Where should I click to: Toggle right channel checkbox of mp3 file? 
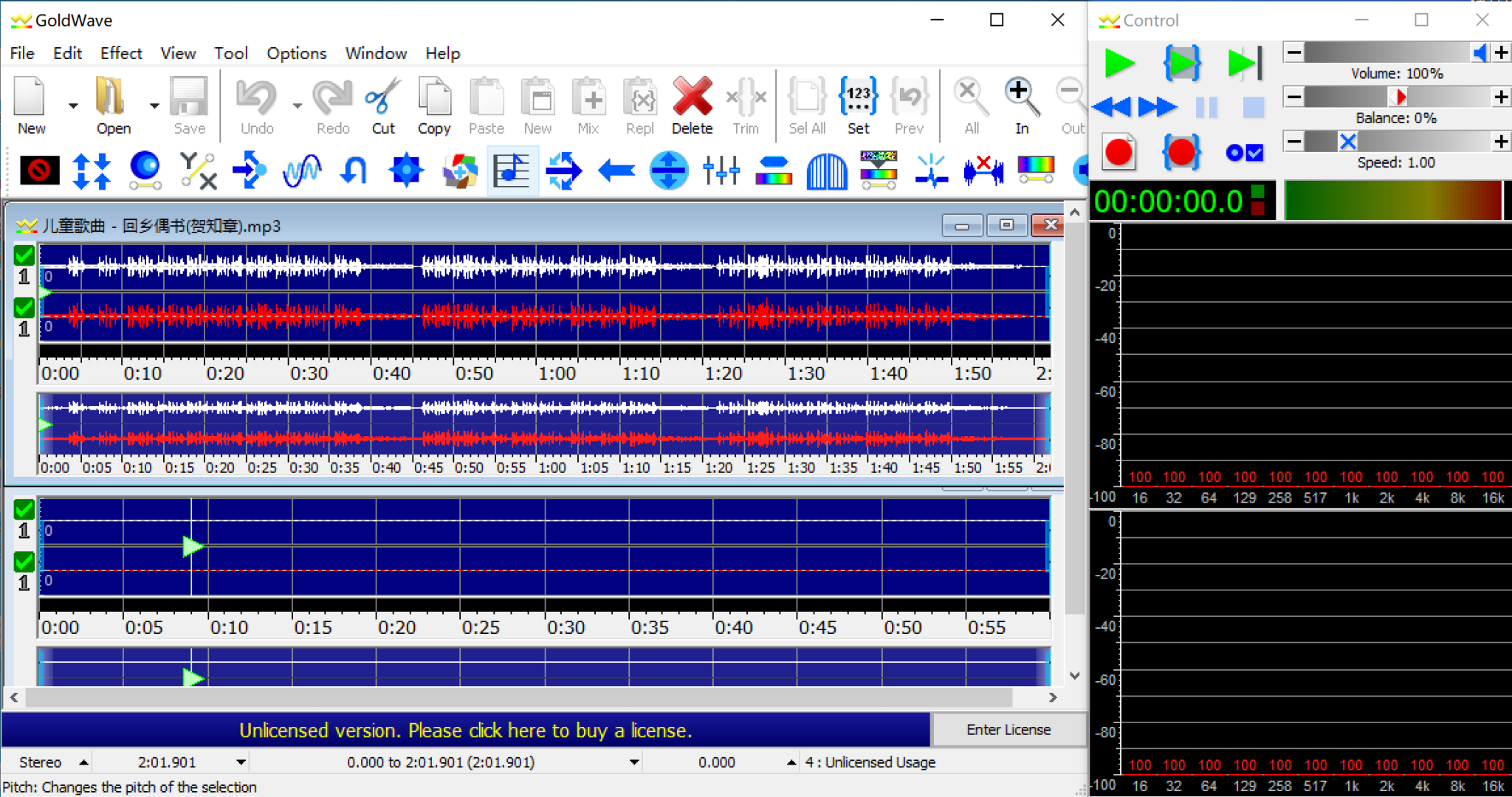pos(24,307)
